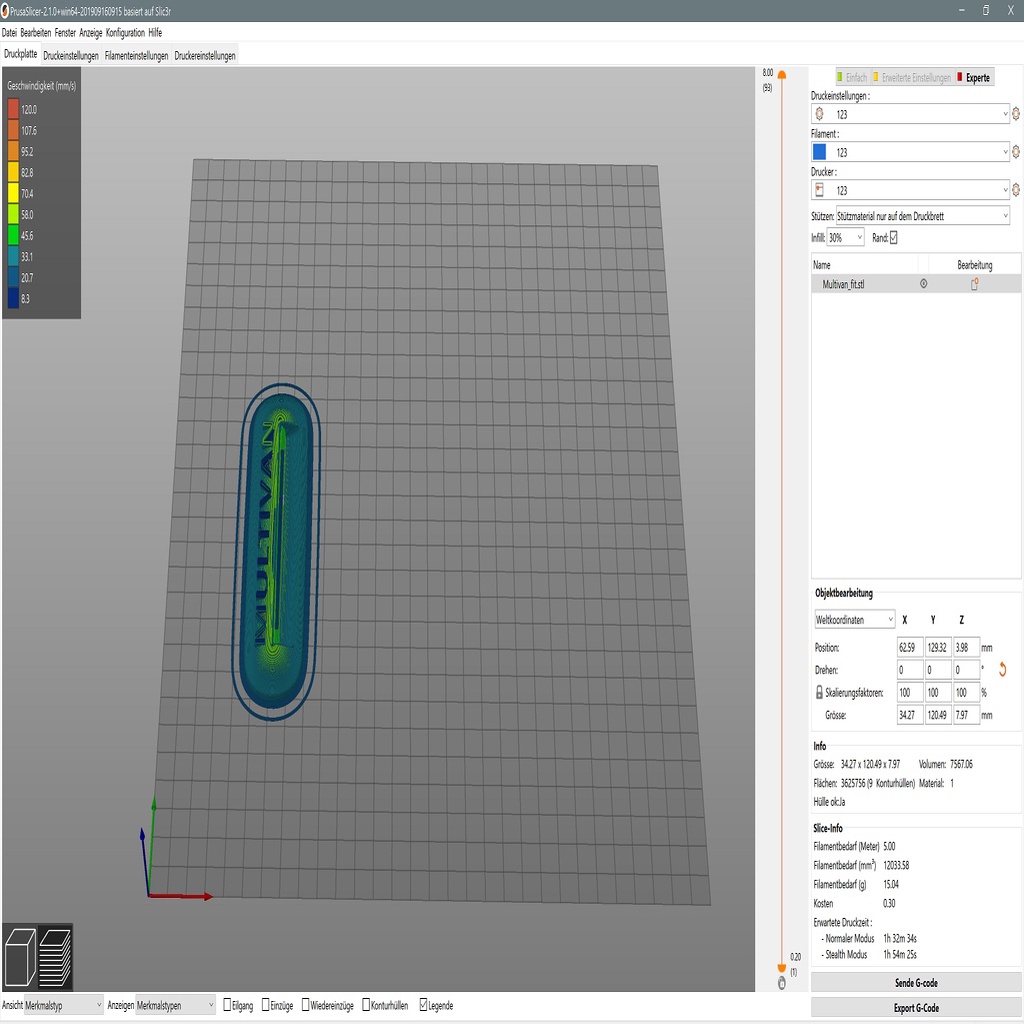Click the Sende G-code button
1024x1024 pixels.
(x=916, y=983)
